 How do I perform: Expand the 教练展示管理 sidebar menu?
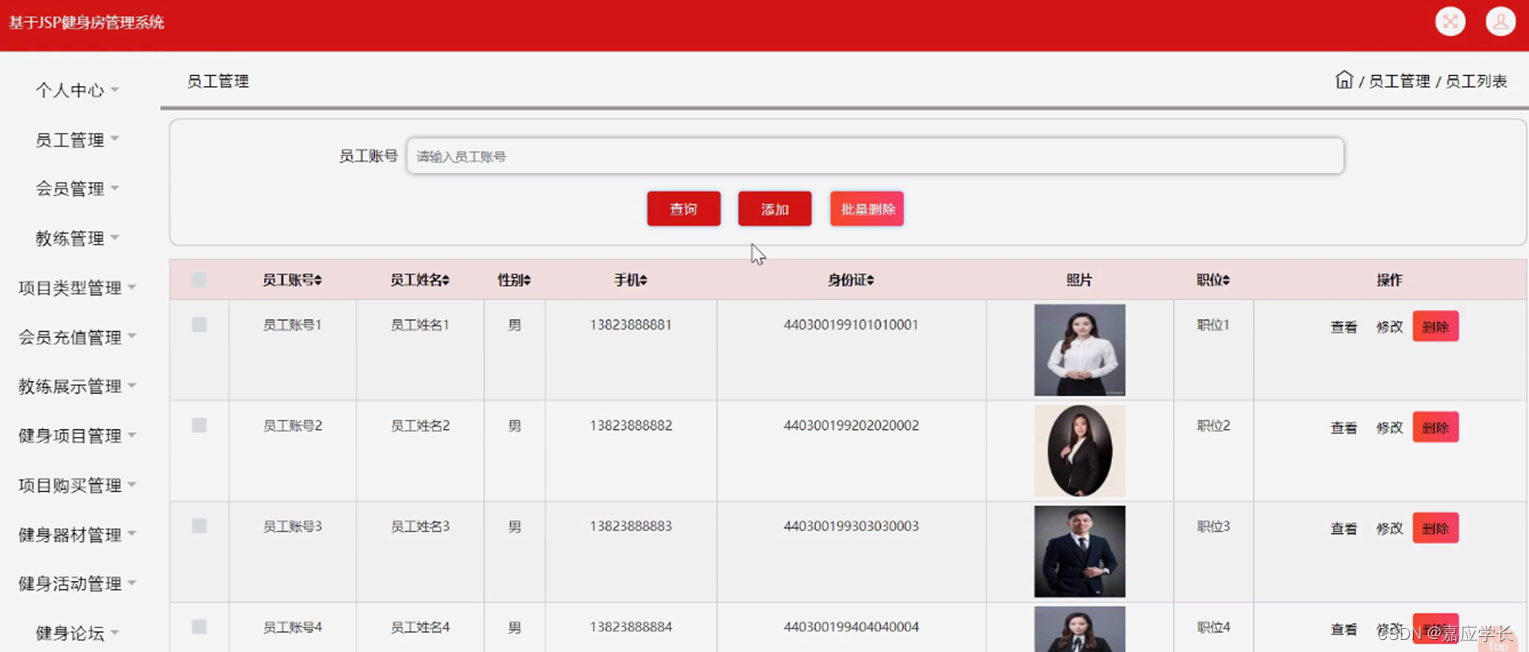[77, 386]
